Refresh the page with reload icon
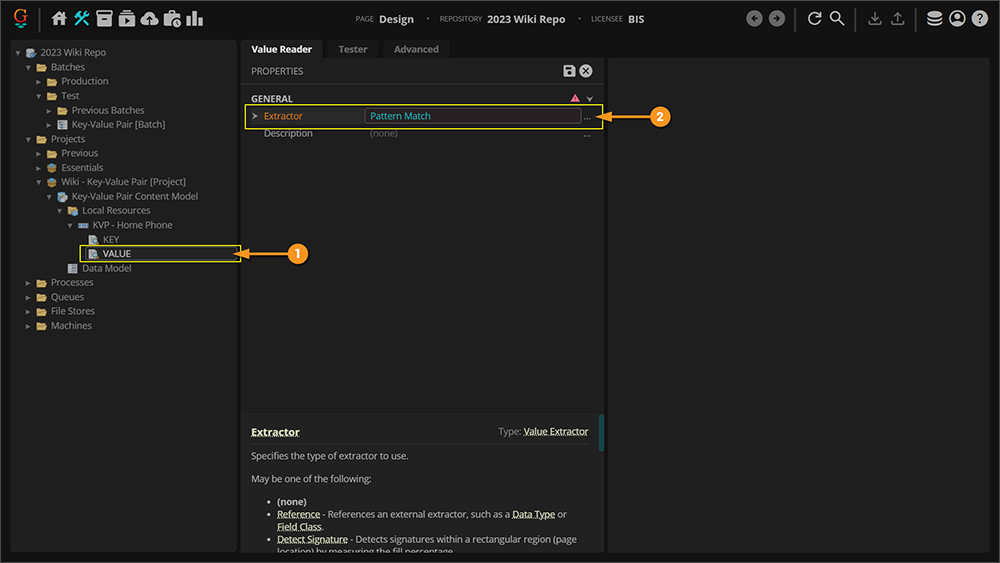Viewport: 1000px width, 563px height. click(x=814, y=18)
